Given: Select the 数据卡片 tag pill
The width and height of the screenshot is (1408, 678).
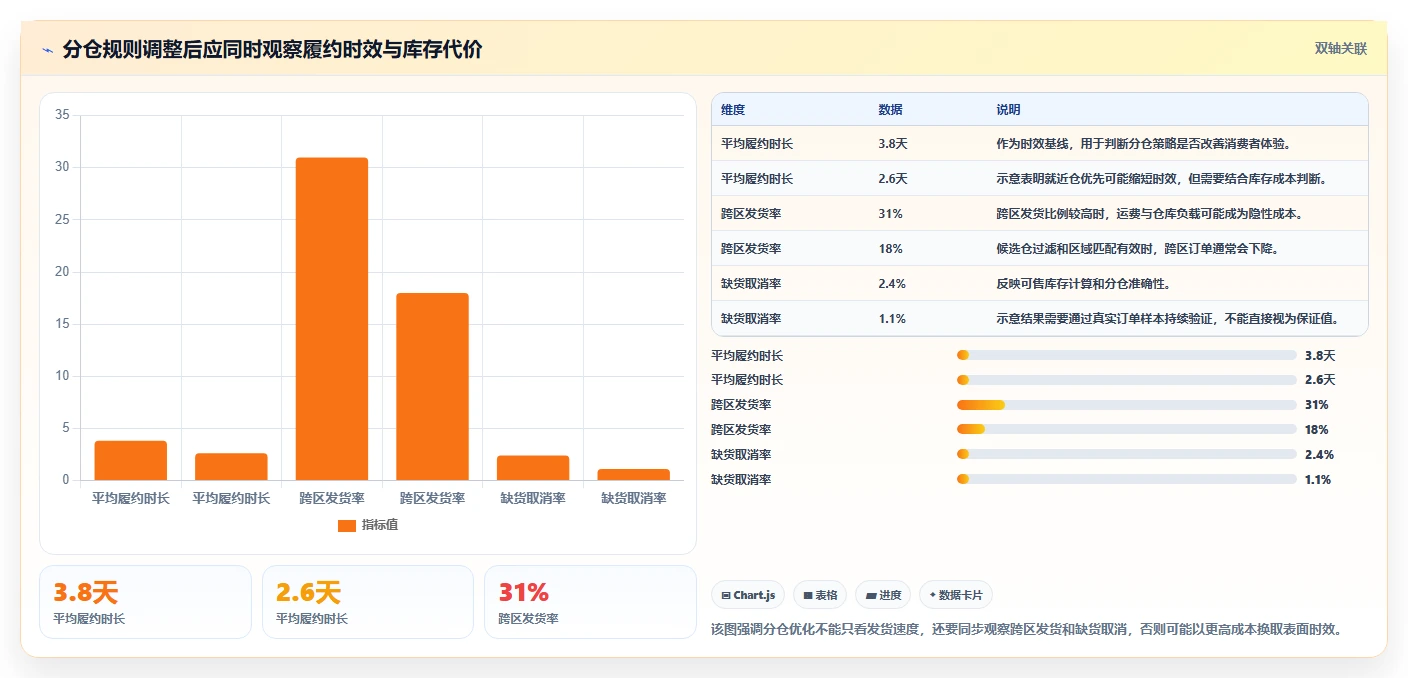Looking at the screenshot, I should (955, 595).
